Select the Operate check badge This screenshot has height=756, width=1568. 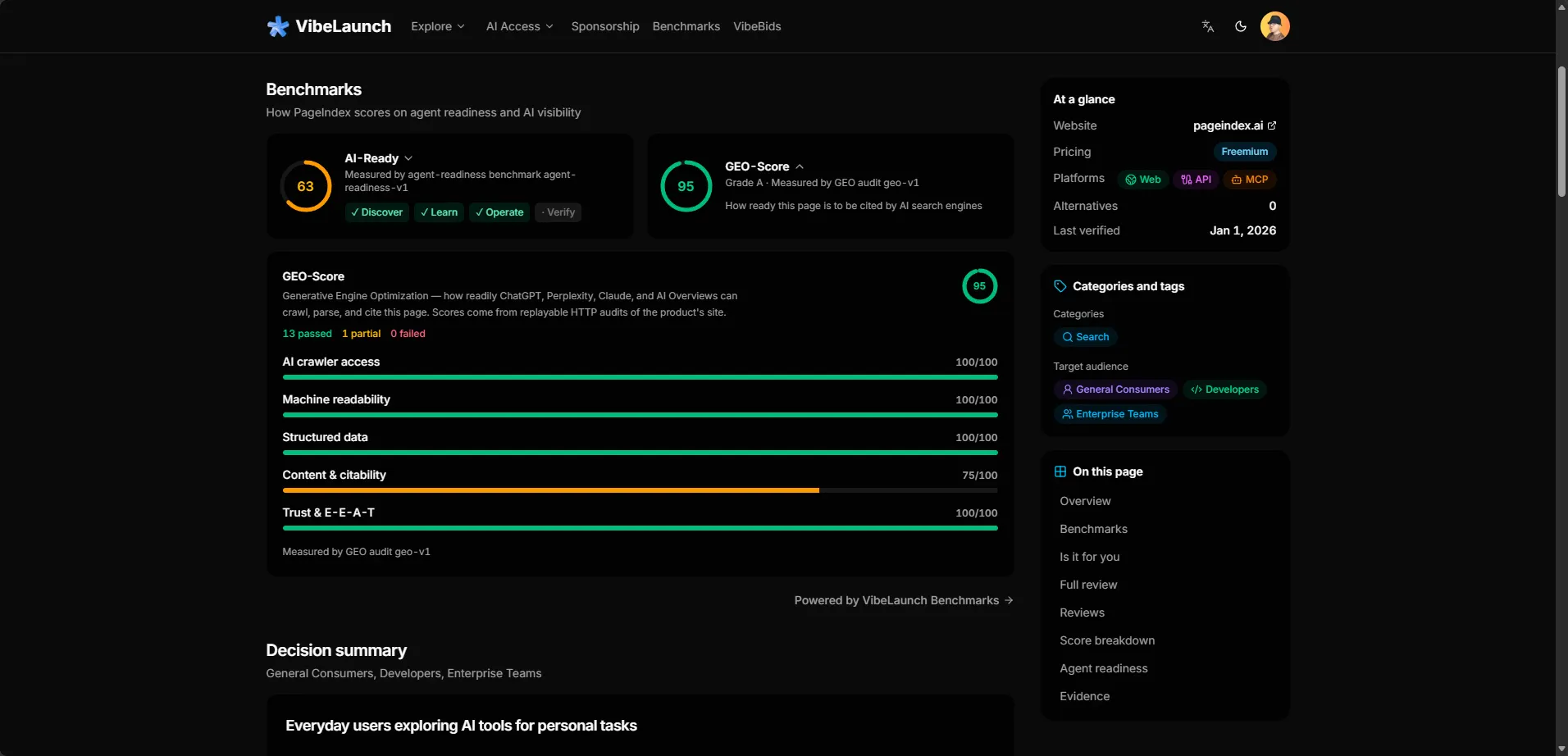499,212
